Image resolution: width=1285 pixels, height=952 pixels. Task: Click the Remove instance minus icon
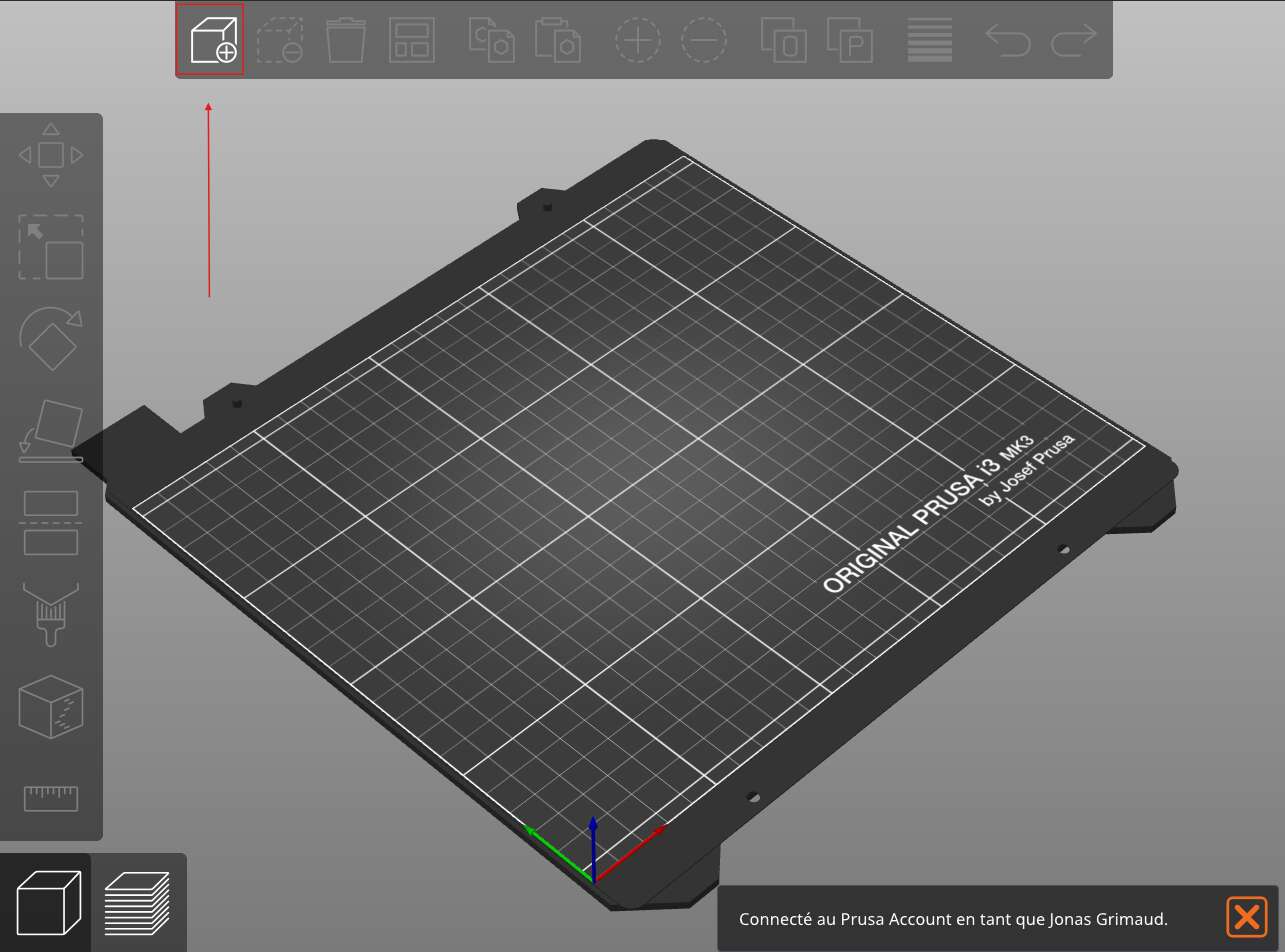pyautogui.click(x=705, y=41)
